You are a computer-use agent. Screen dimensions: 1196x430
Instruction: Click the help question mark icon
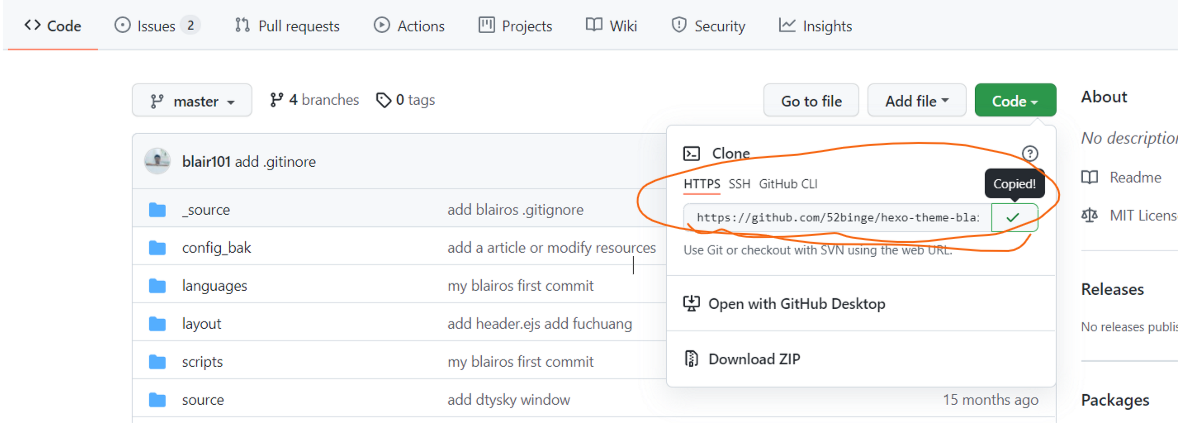coord(1030,153)
